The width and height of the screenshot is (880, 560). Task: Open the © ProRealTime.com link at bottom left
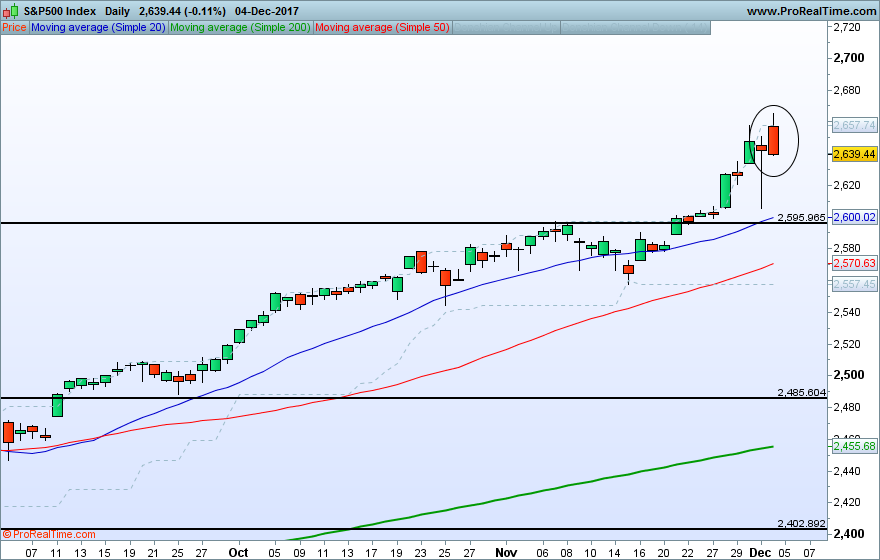(x=49, y=534)
